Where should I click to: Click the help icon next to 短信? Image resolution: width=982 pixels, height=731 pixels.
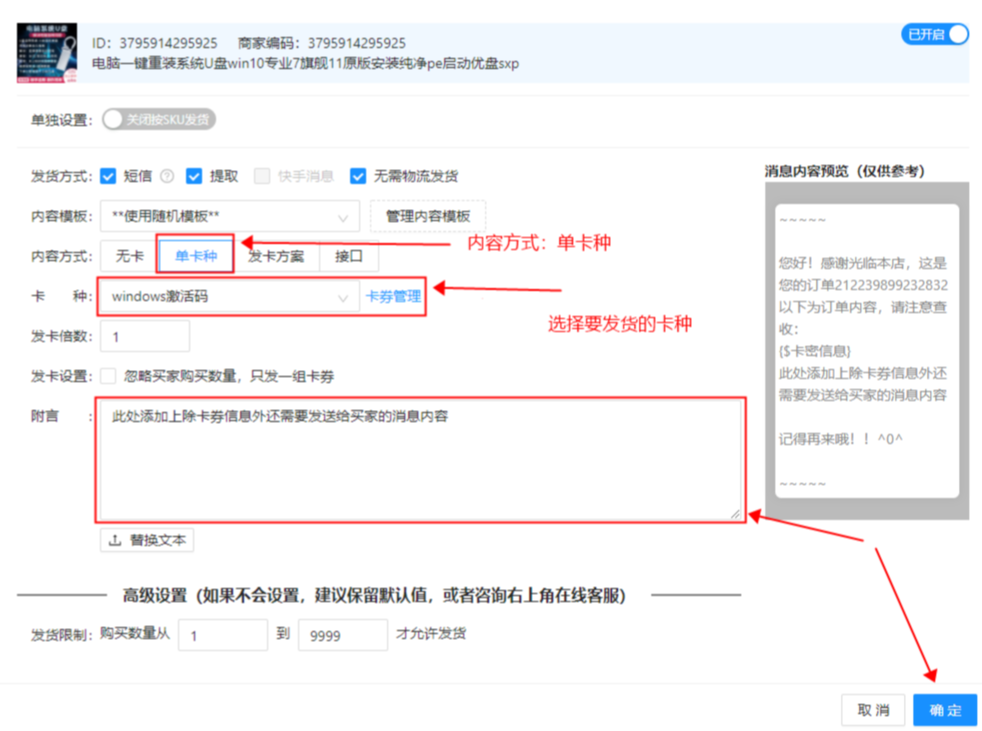167,176
